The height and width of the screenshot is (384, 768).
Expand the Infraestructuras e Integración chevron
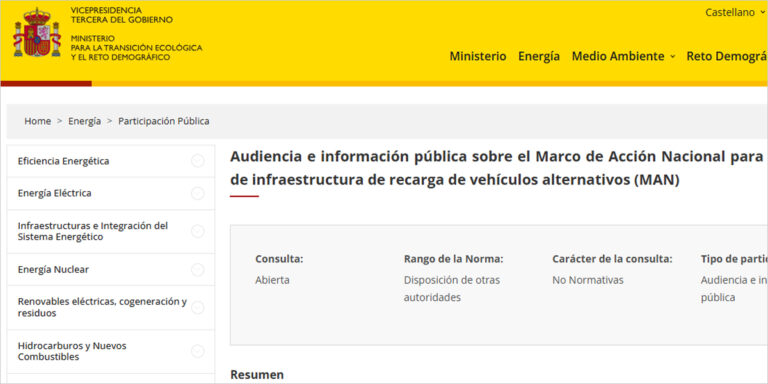click(x=197, y=232)
